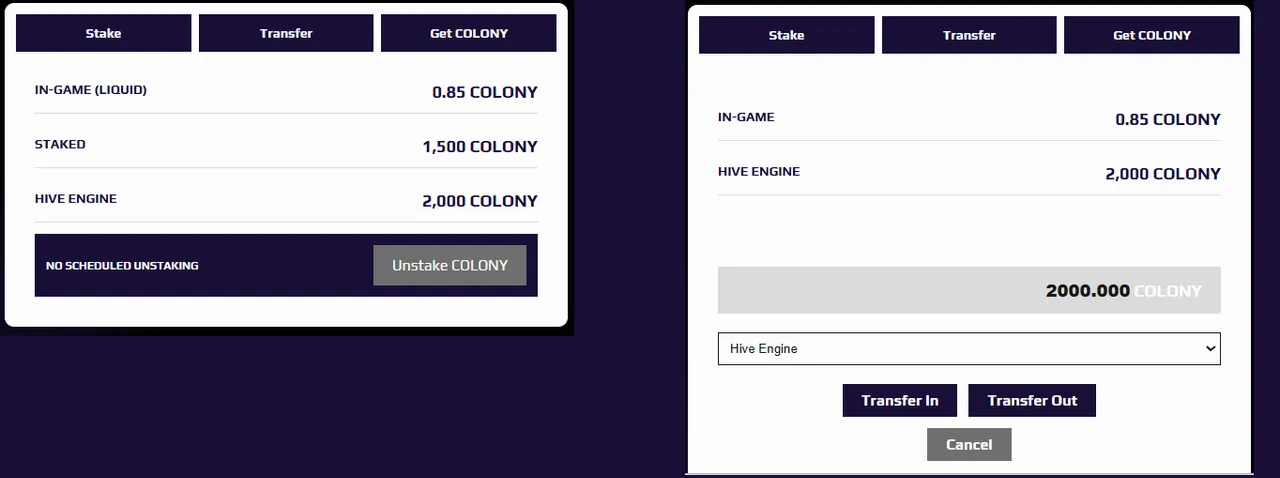
Task: Open the Transfer tab in the staking panel
Action: tap(286, 33)
